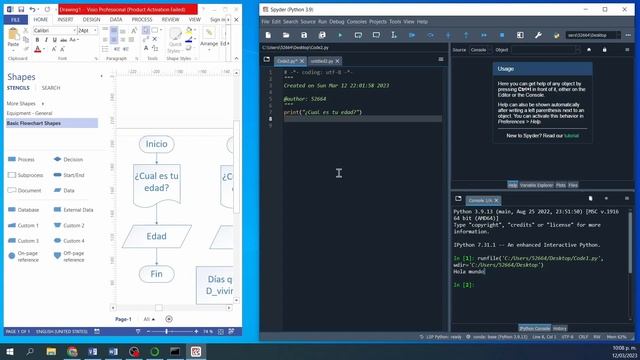
Task: Close the Code2.py editor tab
Action: coord(302,61)
